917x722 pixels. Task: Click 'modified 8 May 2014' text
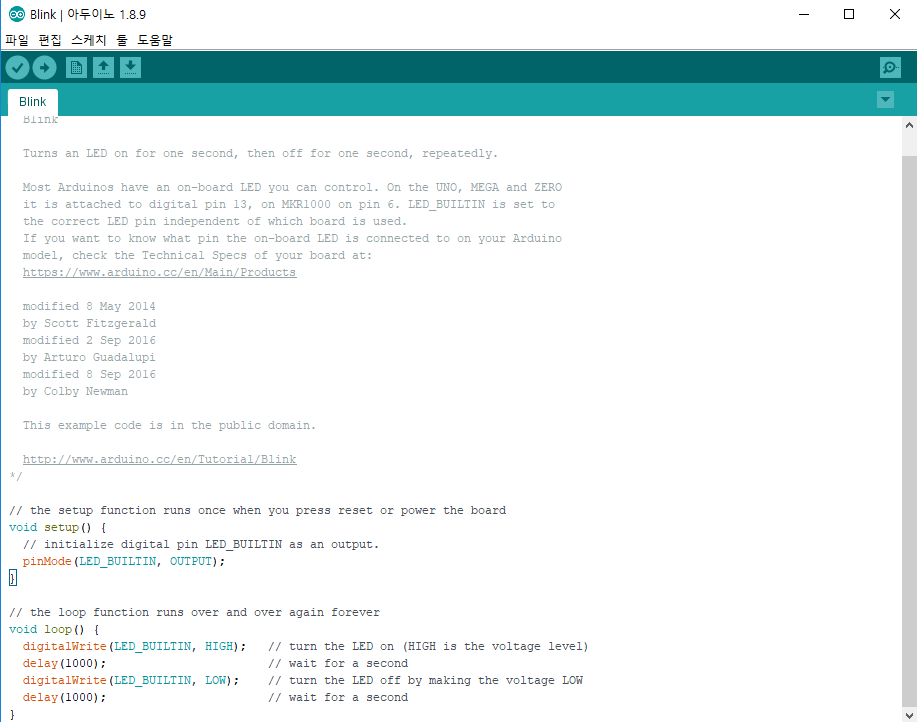pyautogui.click(x=89, y=306)
